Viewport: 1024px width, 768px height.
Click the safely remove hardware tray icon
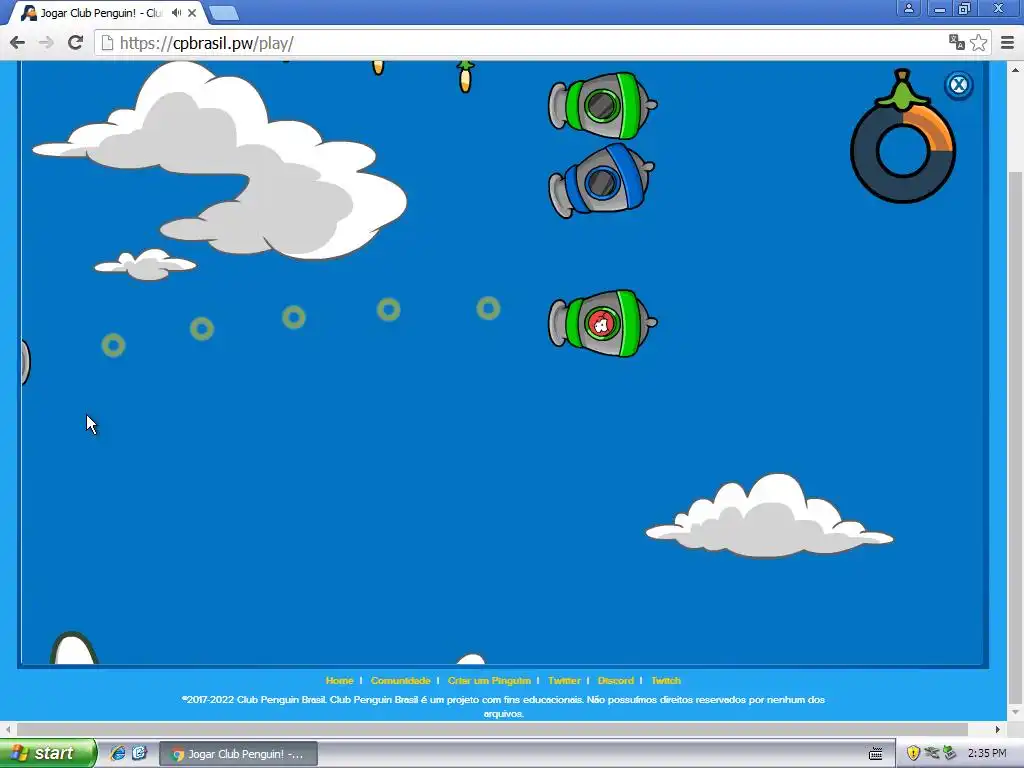(950, 753)
